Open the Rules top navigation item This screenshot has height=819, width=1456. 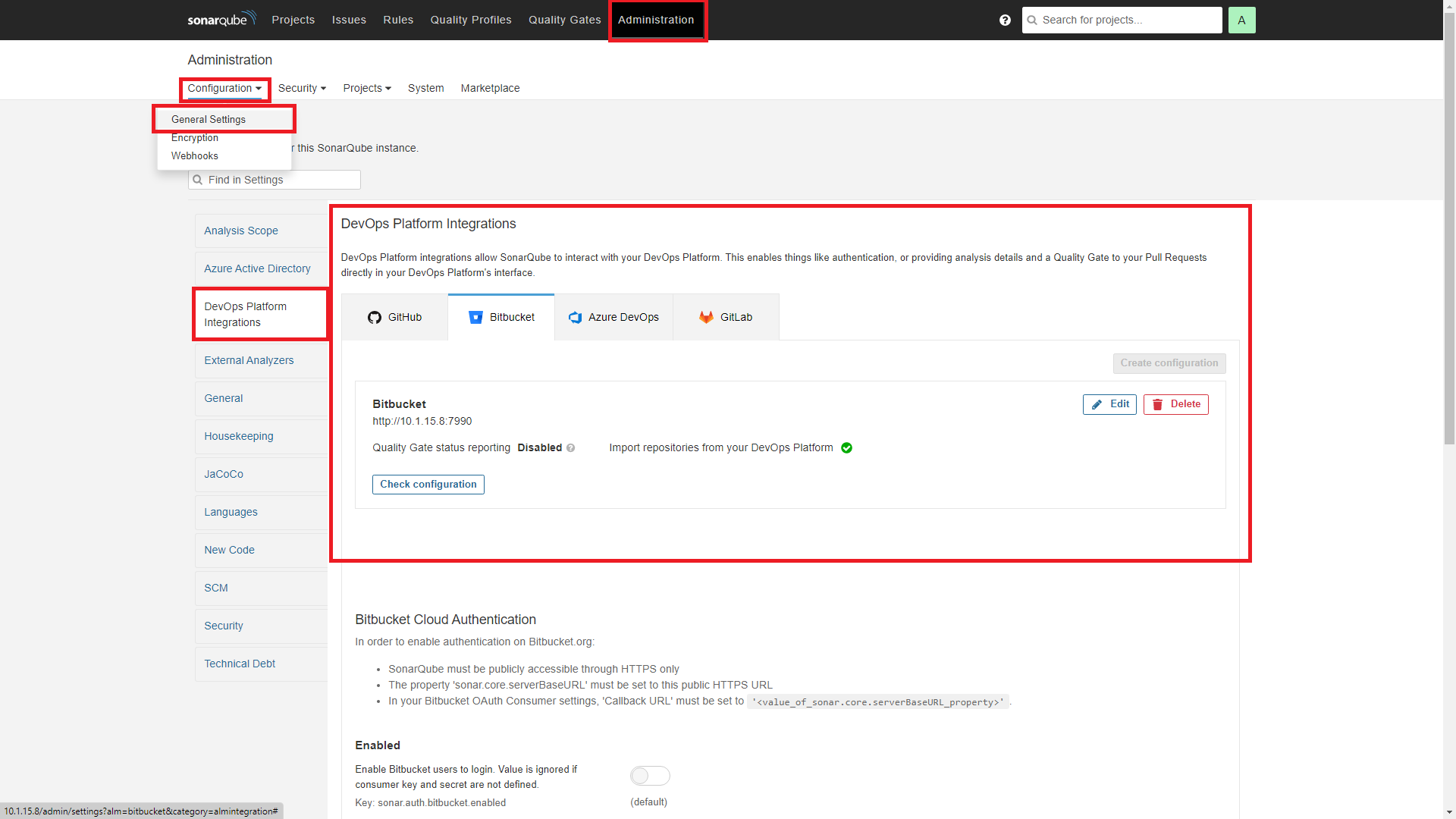(x=398, y=20)
